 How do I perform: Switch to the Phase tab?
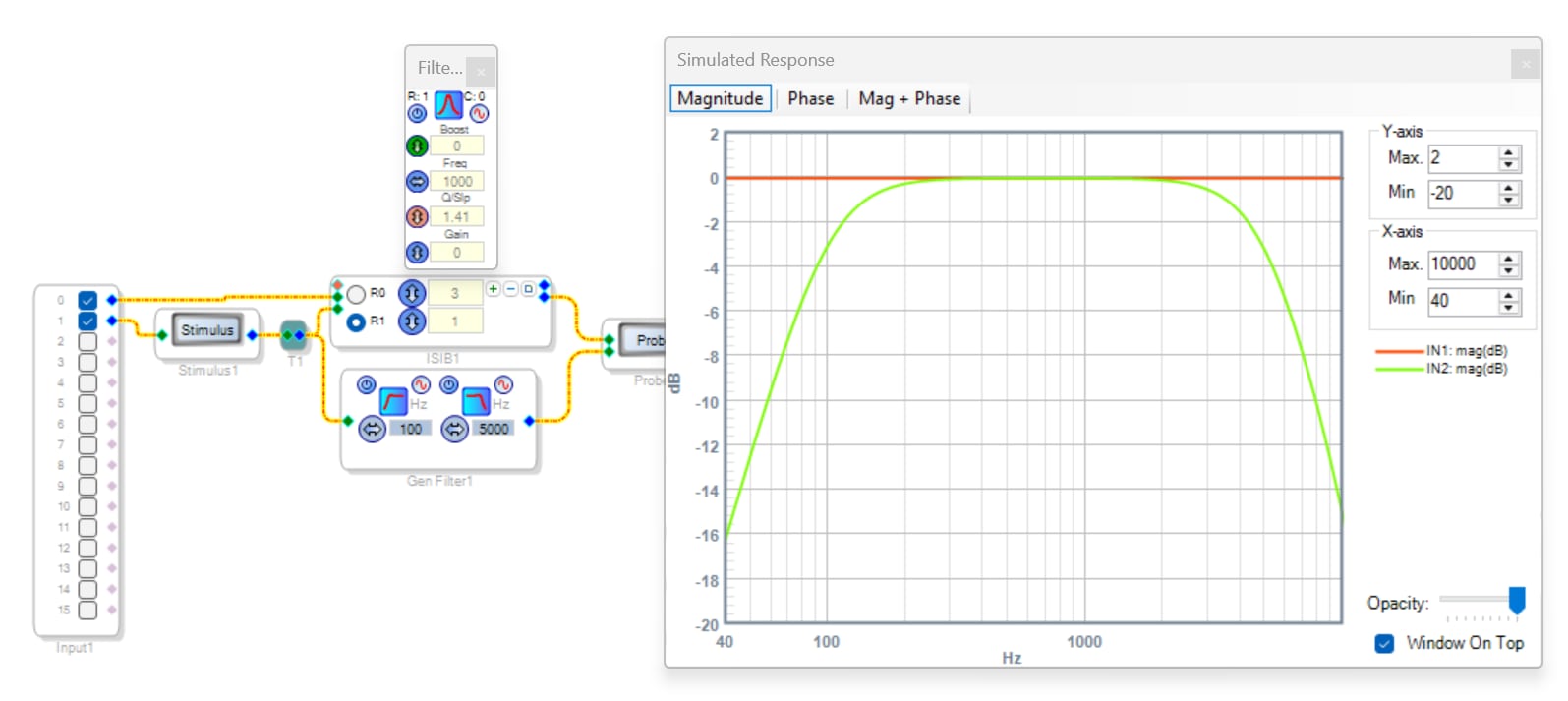811,98
